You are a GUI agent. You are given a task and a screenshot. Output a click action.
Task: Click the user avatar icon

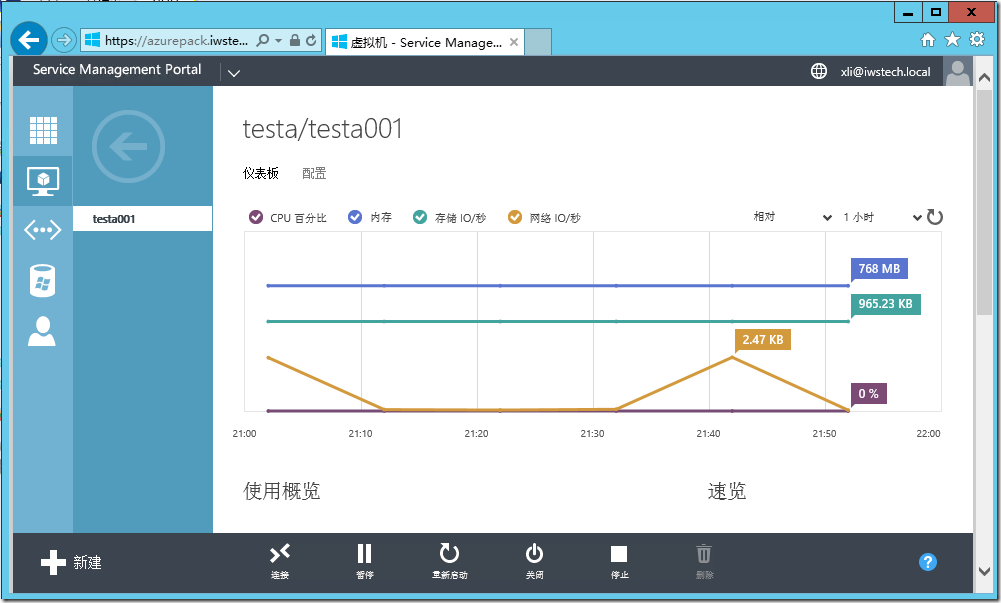958,71
